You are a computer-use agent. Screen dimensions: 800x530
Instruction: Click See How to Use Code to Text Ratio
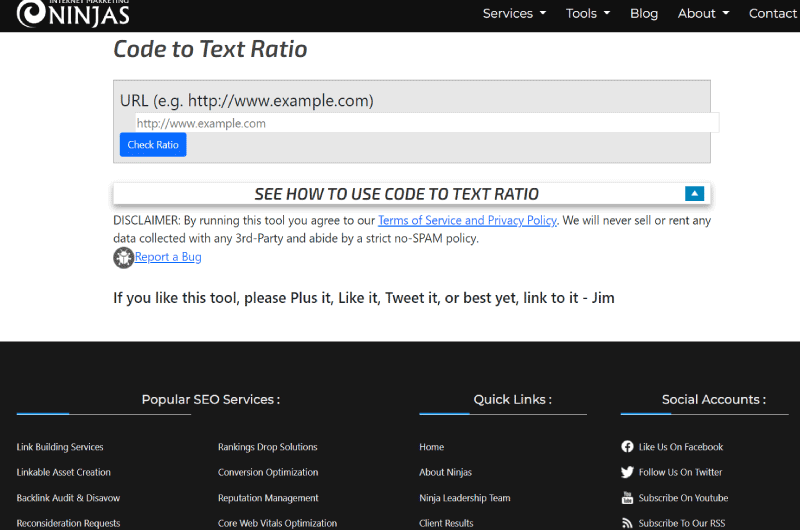pyautogui.click(x=396, y=194)
